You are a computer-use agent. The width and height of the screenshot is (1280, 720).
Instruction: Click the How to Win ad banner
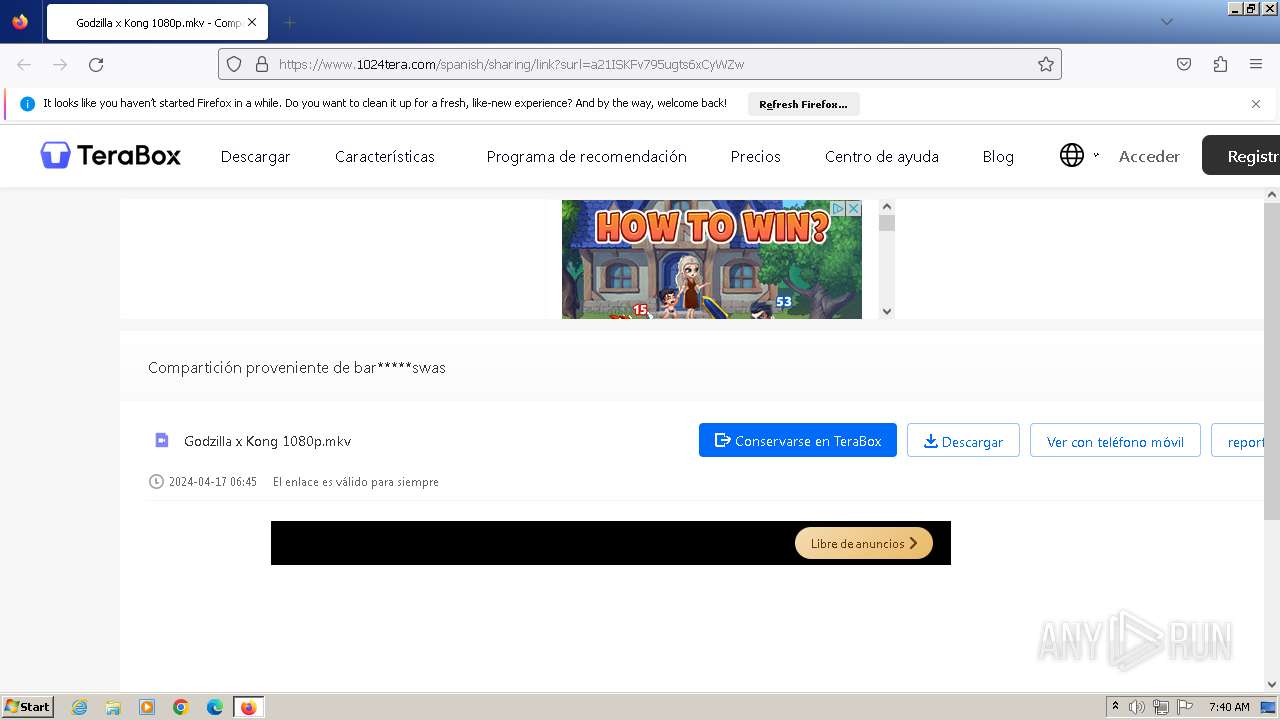click(711, 260)
